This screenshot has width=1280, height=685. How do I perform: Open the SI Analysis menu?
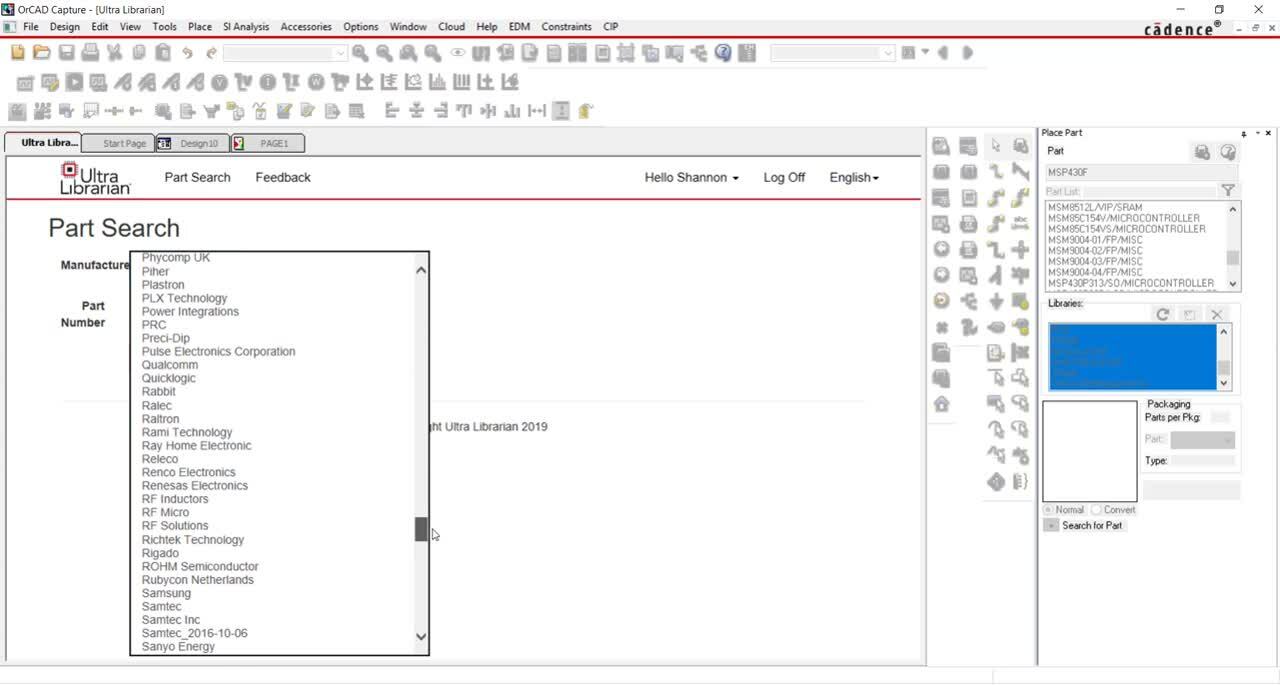pyautogui.click(x=245, y=27)
